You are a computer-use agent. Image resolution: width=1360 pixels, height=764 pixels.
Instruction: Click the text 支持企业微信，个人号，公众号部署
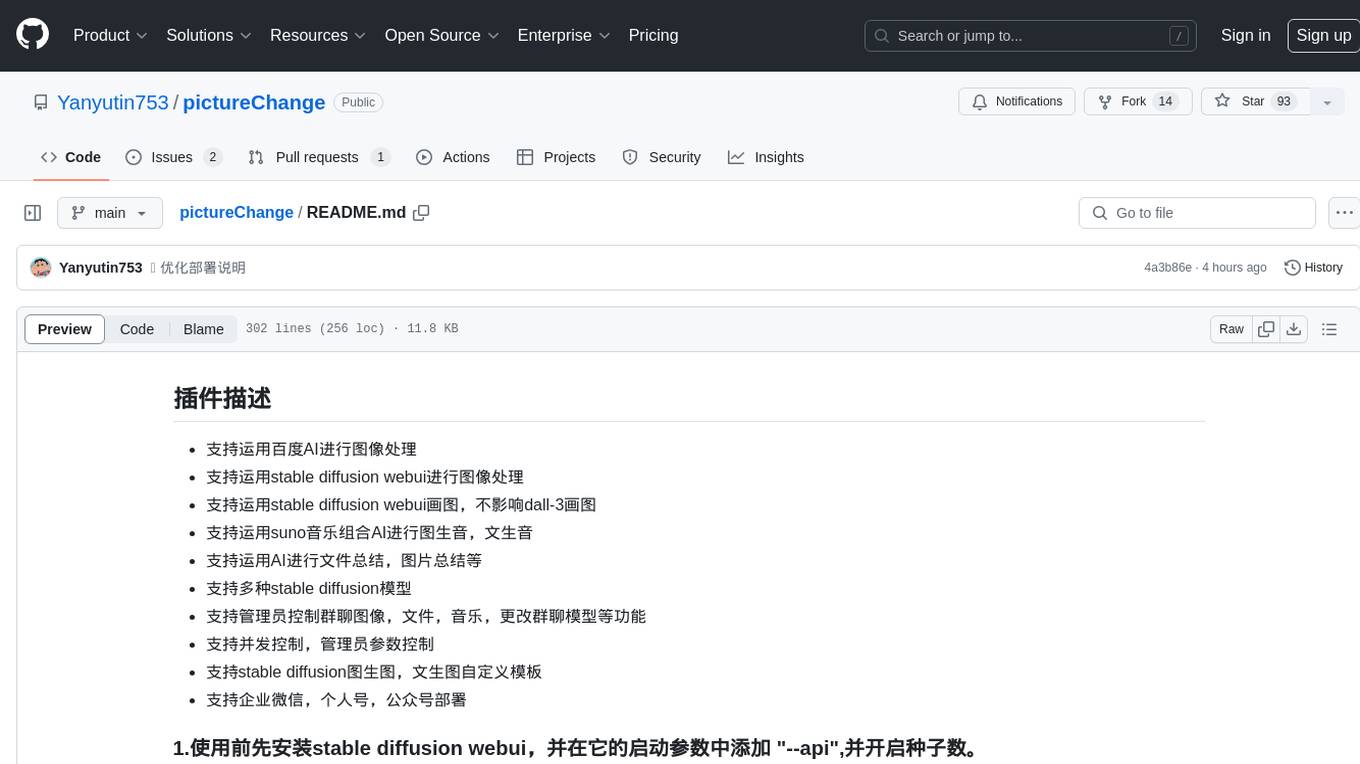pyautogui.click(x=336, y=700)
